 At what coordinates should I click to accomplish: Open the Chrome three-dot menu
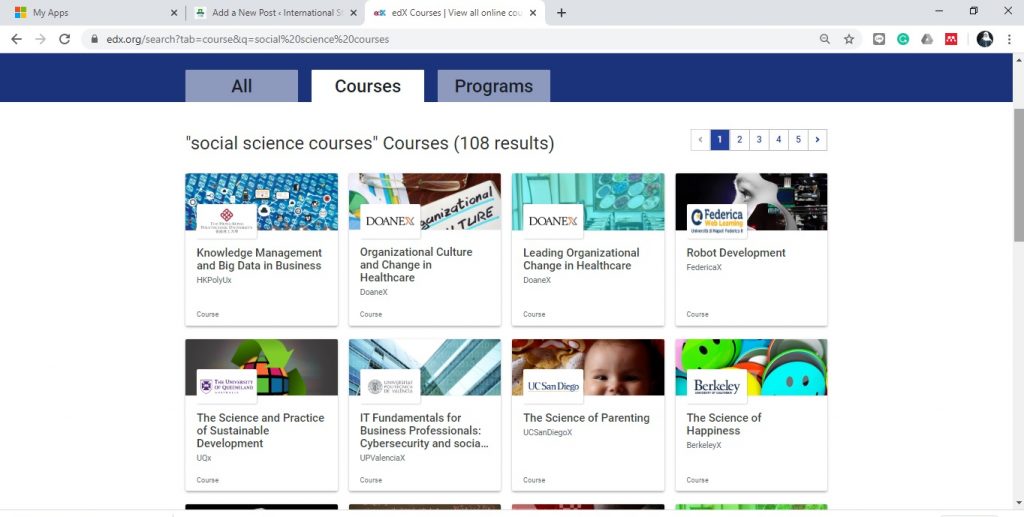click(1009, 39)
